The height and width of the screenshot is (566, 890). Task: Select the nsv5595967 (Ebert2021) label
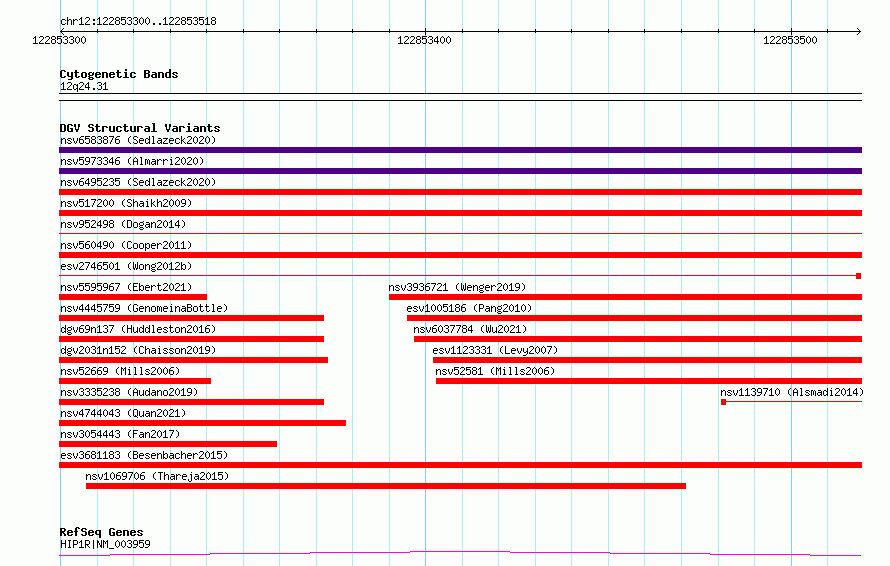point(126,287)
